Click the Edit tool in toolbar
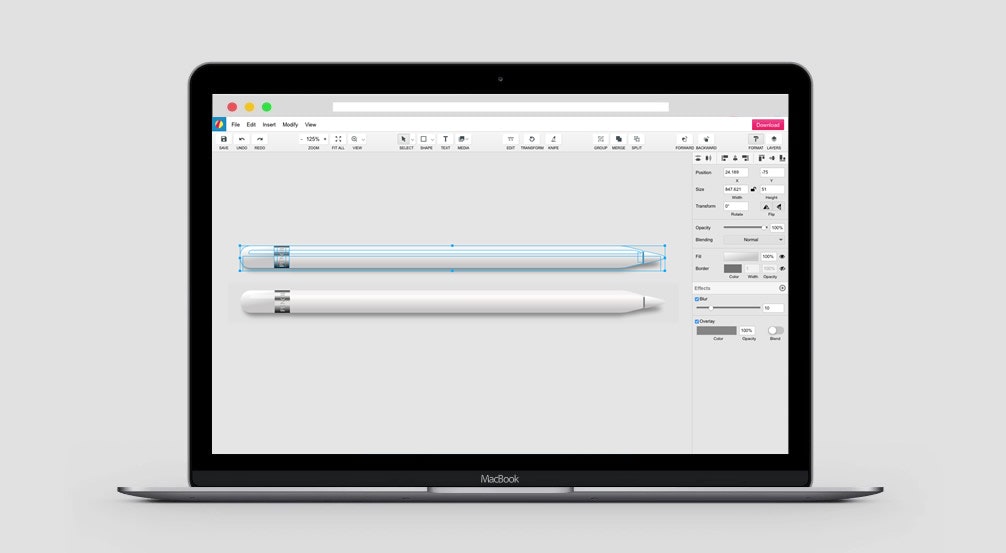This screenshot has width=1006, height=553. 511,139
